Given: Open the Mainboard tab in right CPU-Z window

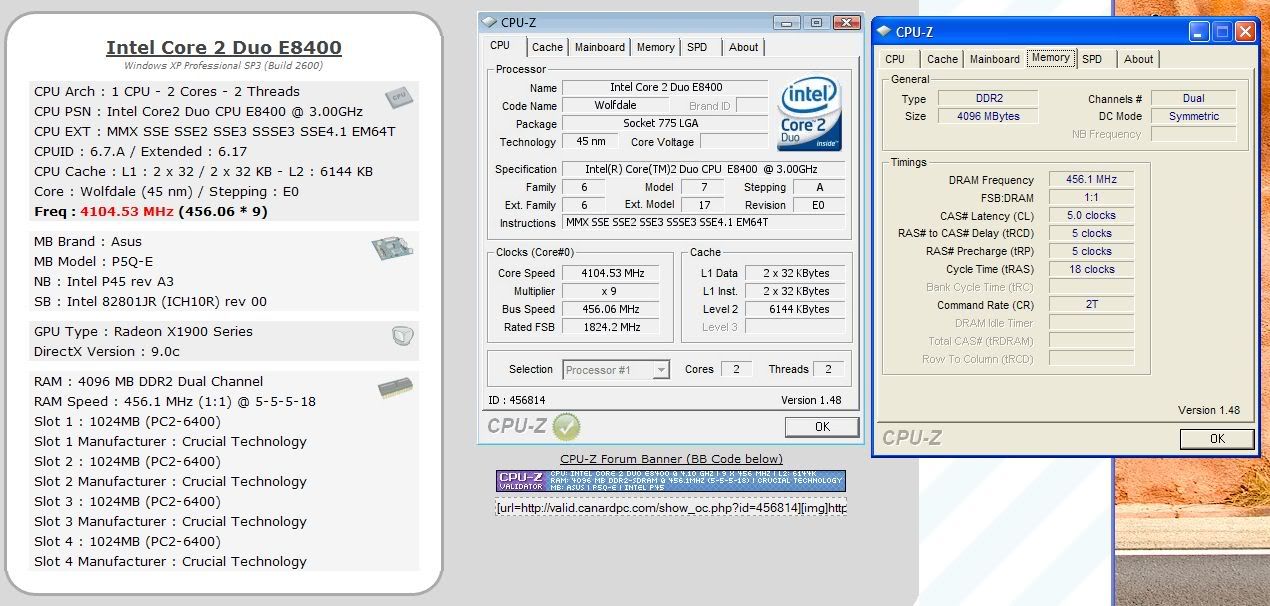Looking at the screenshot, I should click(995, 59).
